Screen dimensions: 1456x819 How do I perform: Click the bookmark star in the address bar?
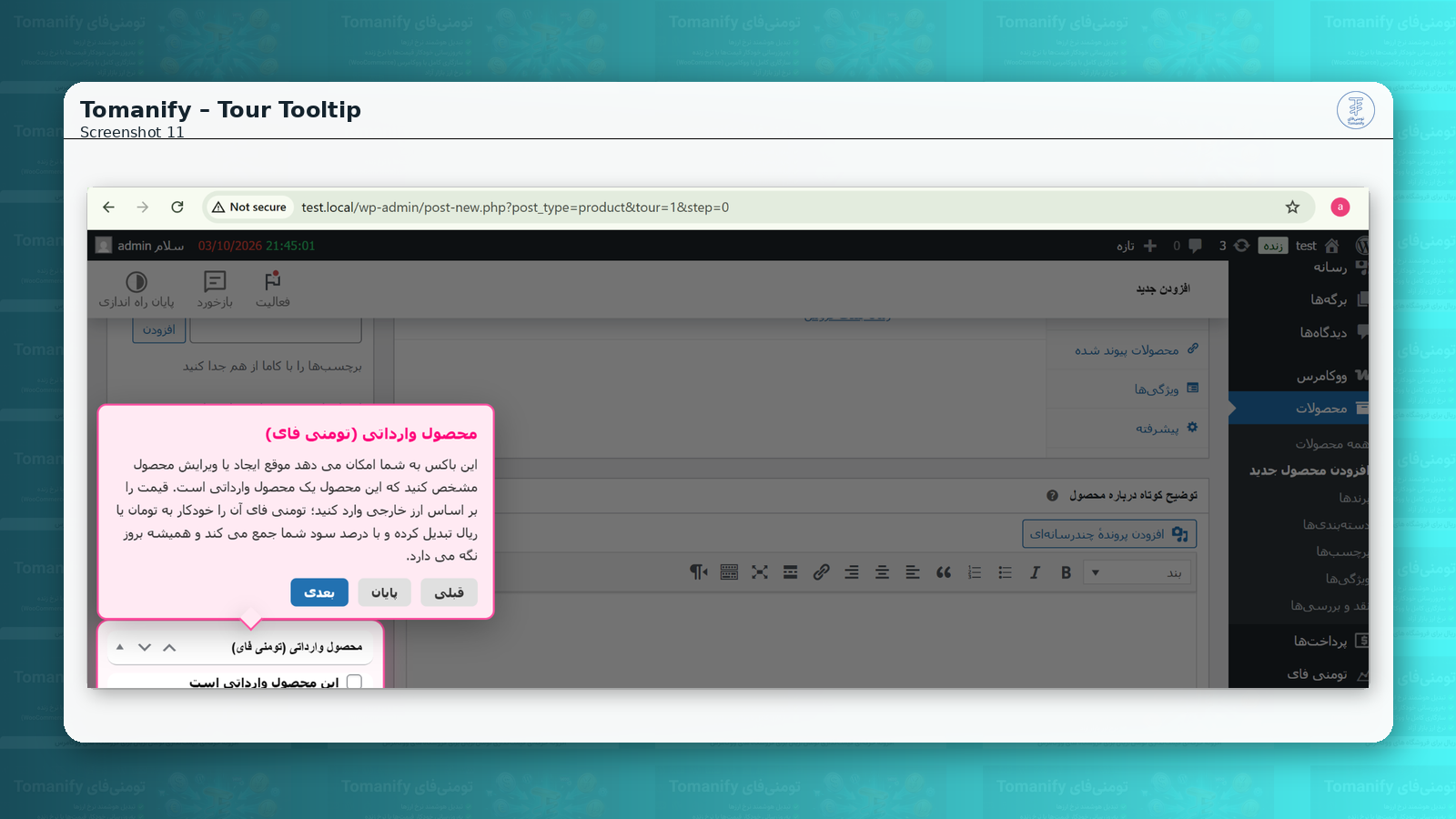coord(1292,207)
